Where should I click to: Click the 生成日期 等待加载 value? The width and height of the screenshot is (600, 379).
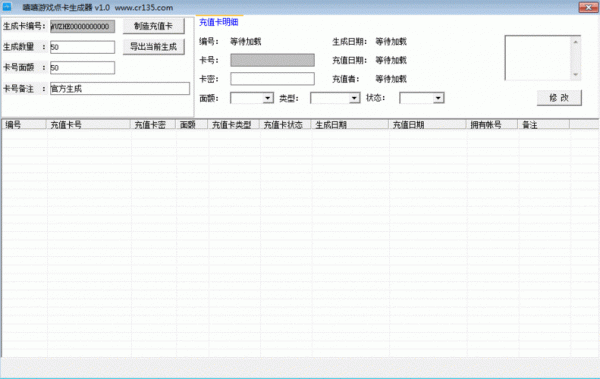click(x=391, y=41)
